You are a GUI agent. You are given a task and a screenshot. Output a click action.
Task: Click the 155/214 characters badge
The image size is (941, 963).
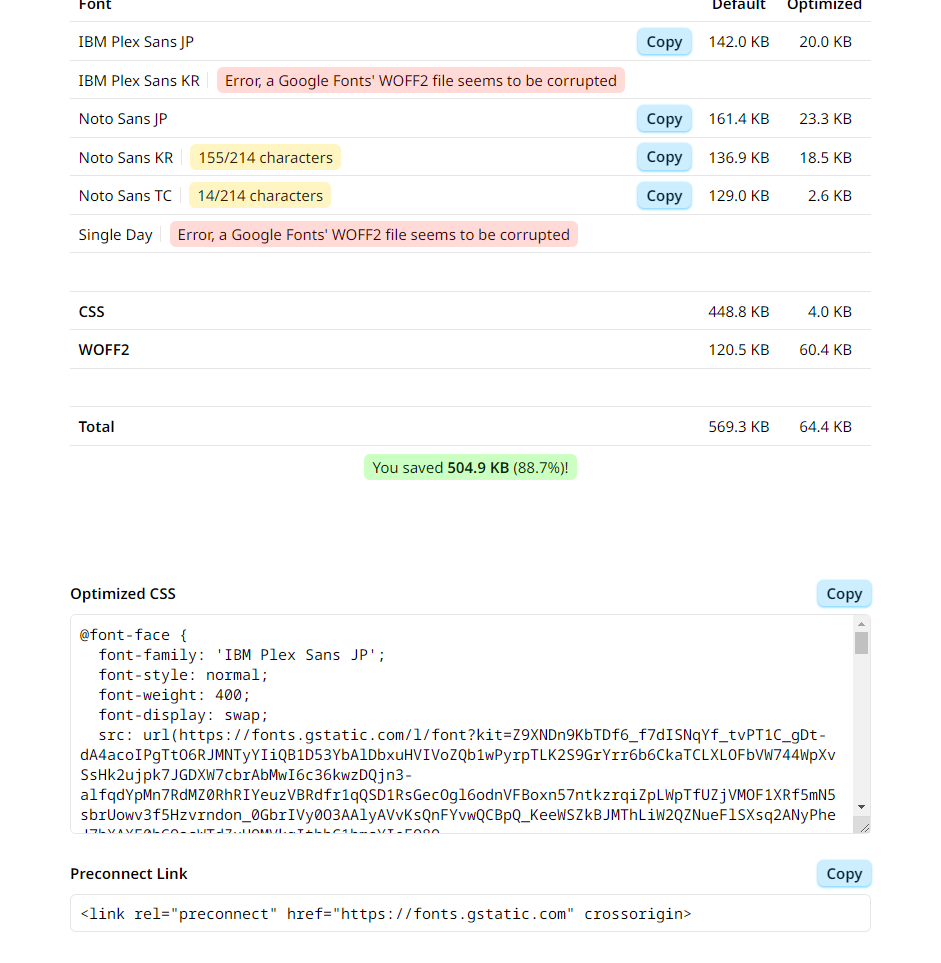[x=265, y=158]
